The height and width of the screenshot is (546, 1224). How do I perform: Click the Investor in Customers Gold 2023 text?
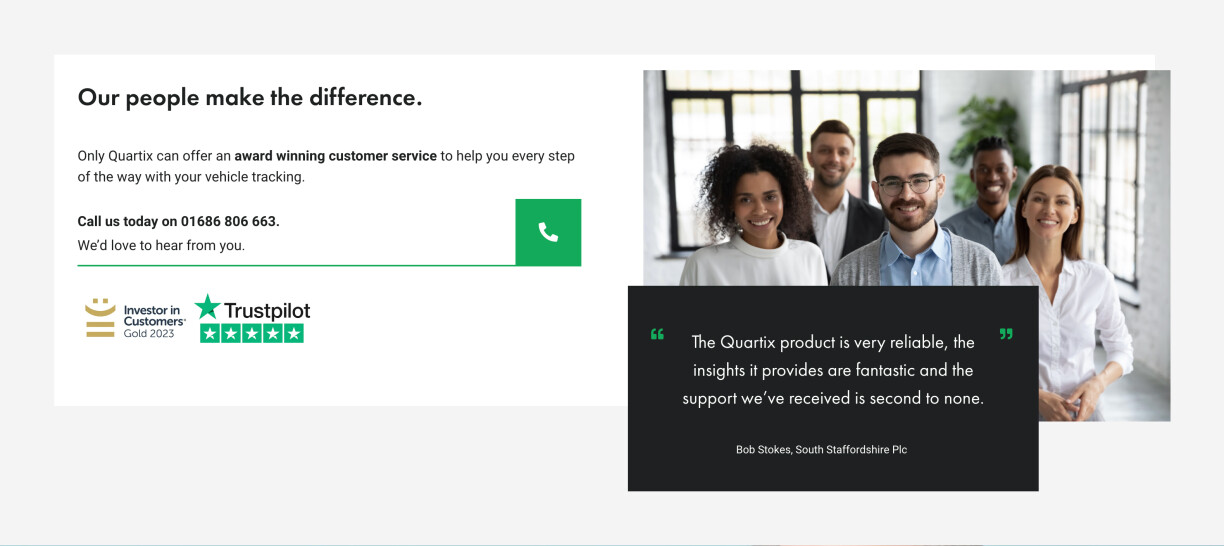click(154, 321)
